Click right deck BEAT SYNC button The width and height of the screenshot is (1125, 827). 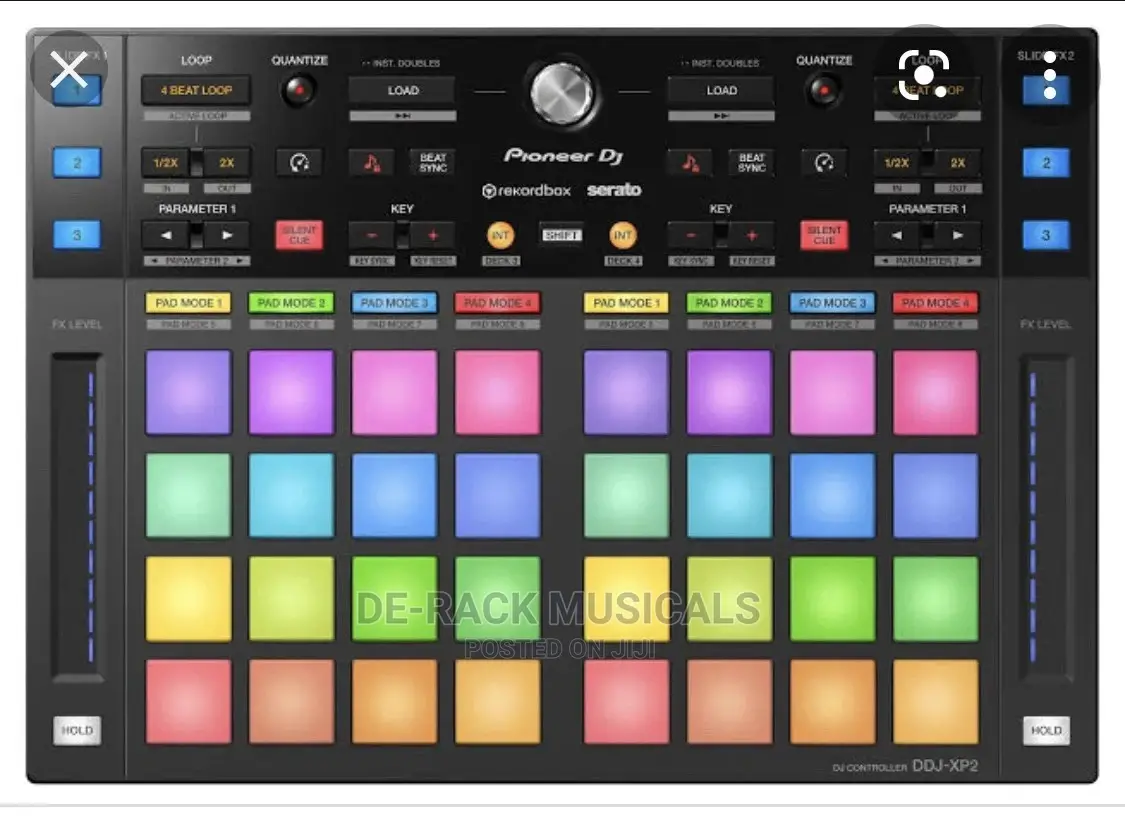751,163
